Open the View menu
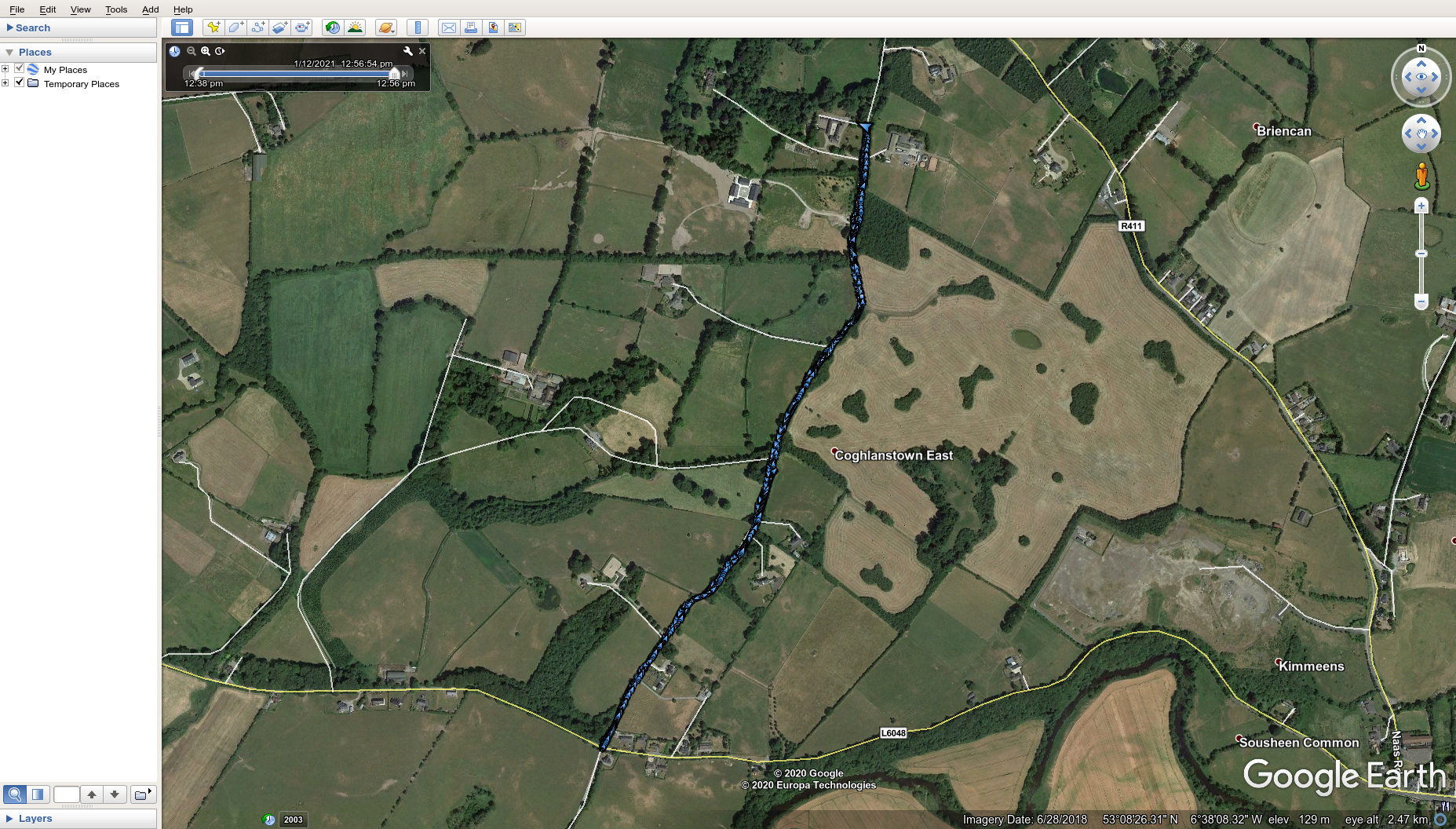This screenshot has width=1456, height=829. click(x=80, y=9)
